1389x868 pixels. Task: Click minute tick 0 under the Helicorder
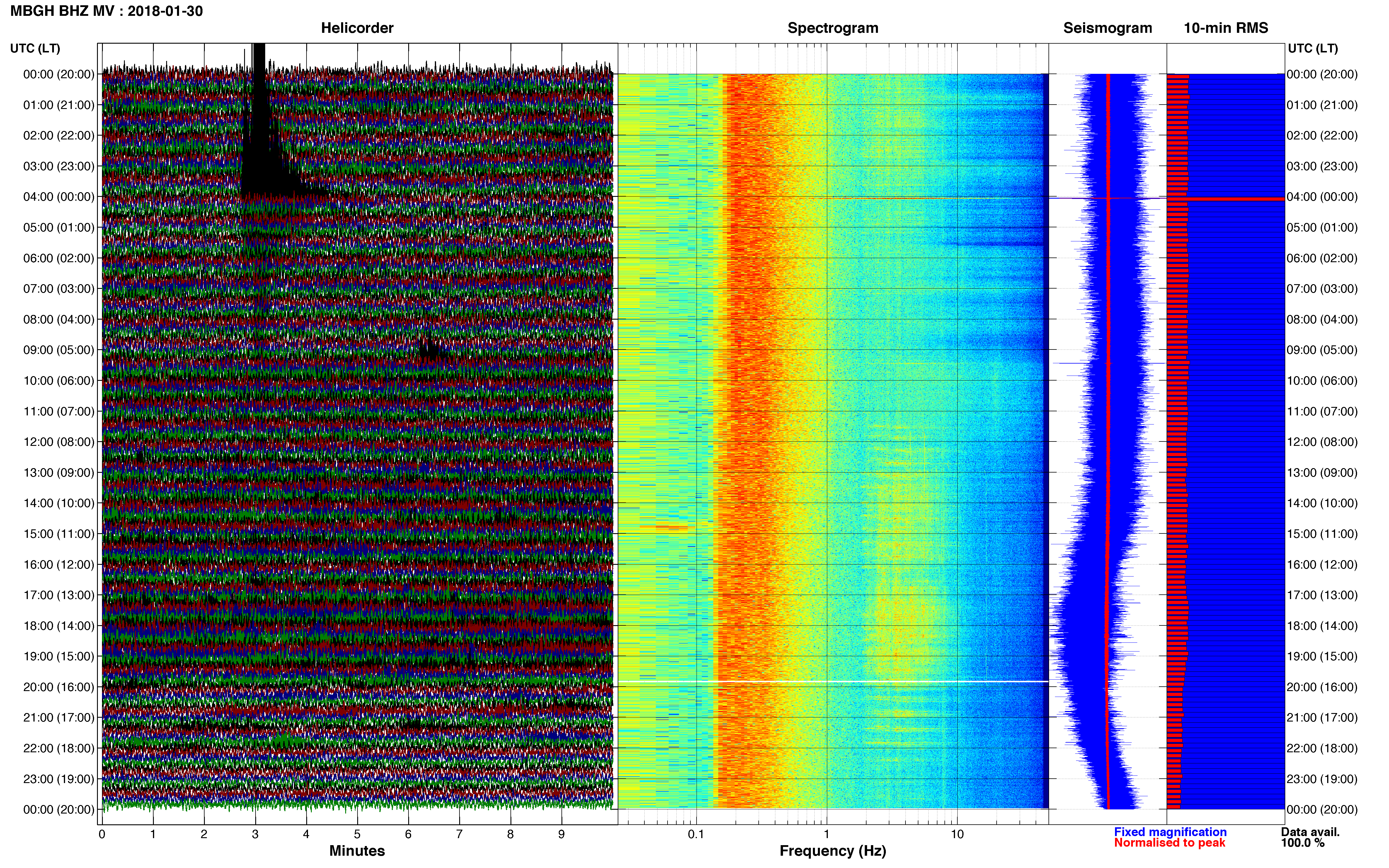[x=102, y=834]
